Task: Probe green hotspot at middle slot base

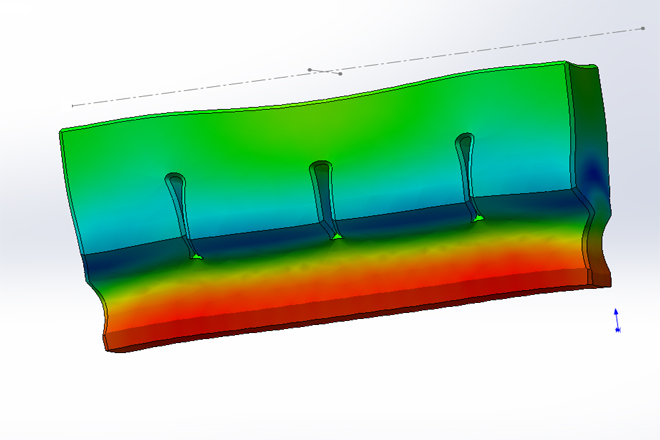Action: tap(338, 236)
